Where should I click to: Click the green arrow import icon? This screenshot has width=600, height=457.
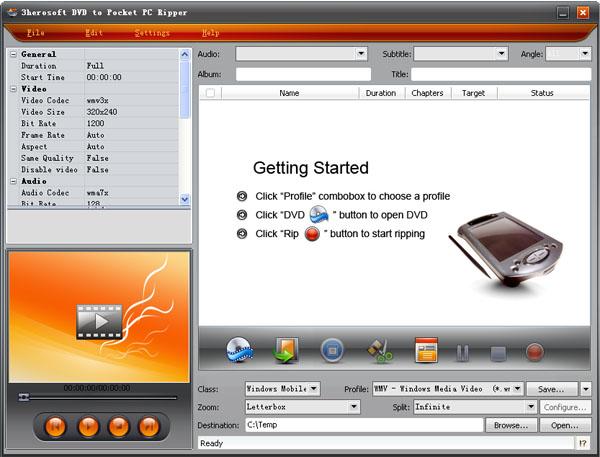tap(286, 350)
